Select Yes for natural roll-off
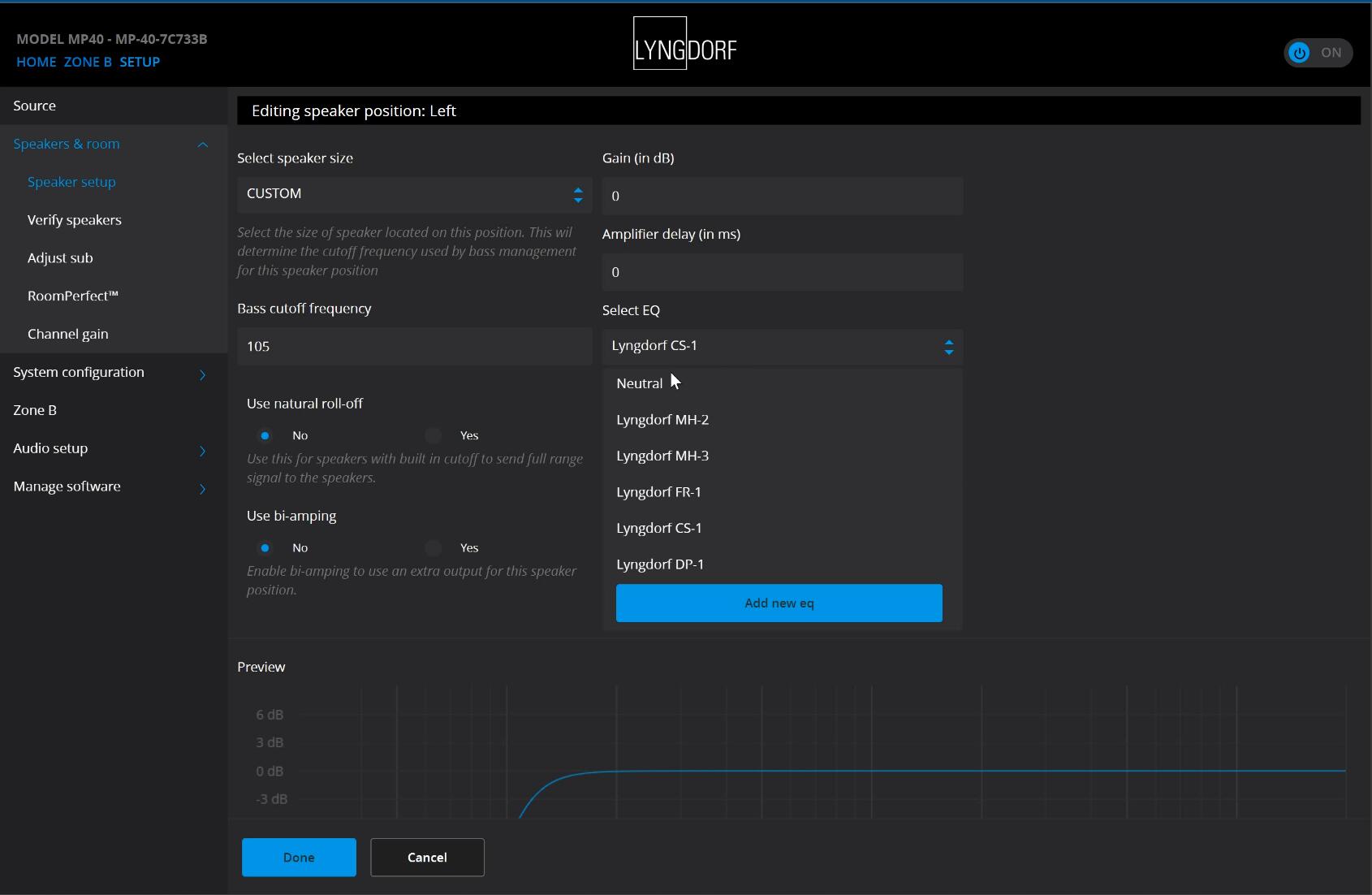This screenshot has height=895, width=1372. tap(434, 436)
